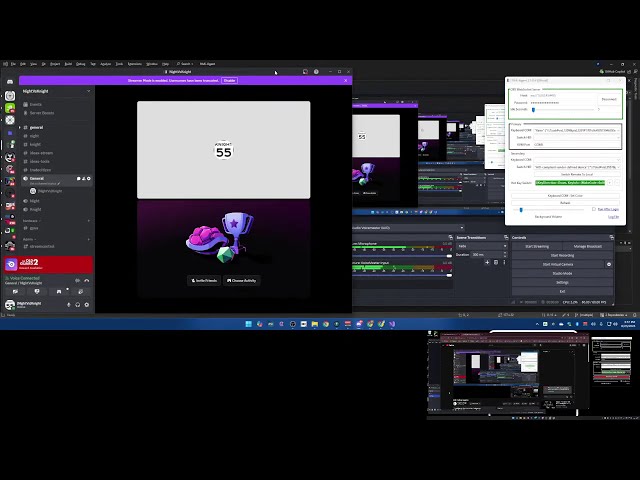Viewport: 640px width, 480px height.
Task: Click Start Streaming in OBS Controls
Action: click(537, 247)
